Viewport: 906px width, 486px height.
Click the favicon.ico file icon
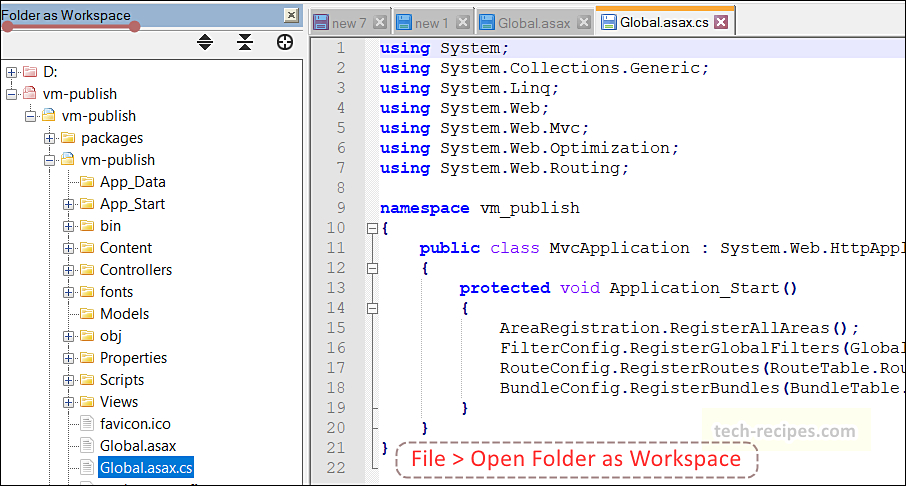(87, 424)
